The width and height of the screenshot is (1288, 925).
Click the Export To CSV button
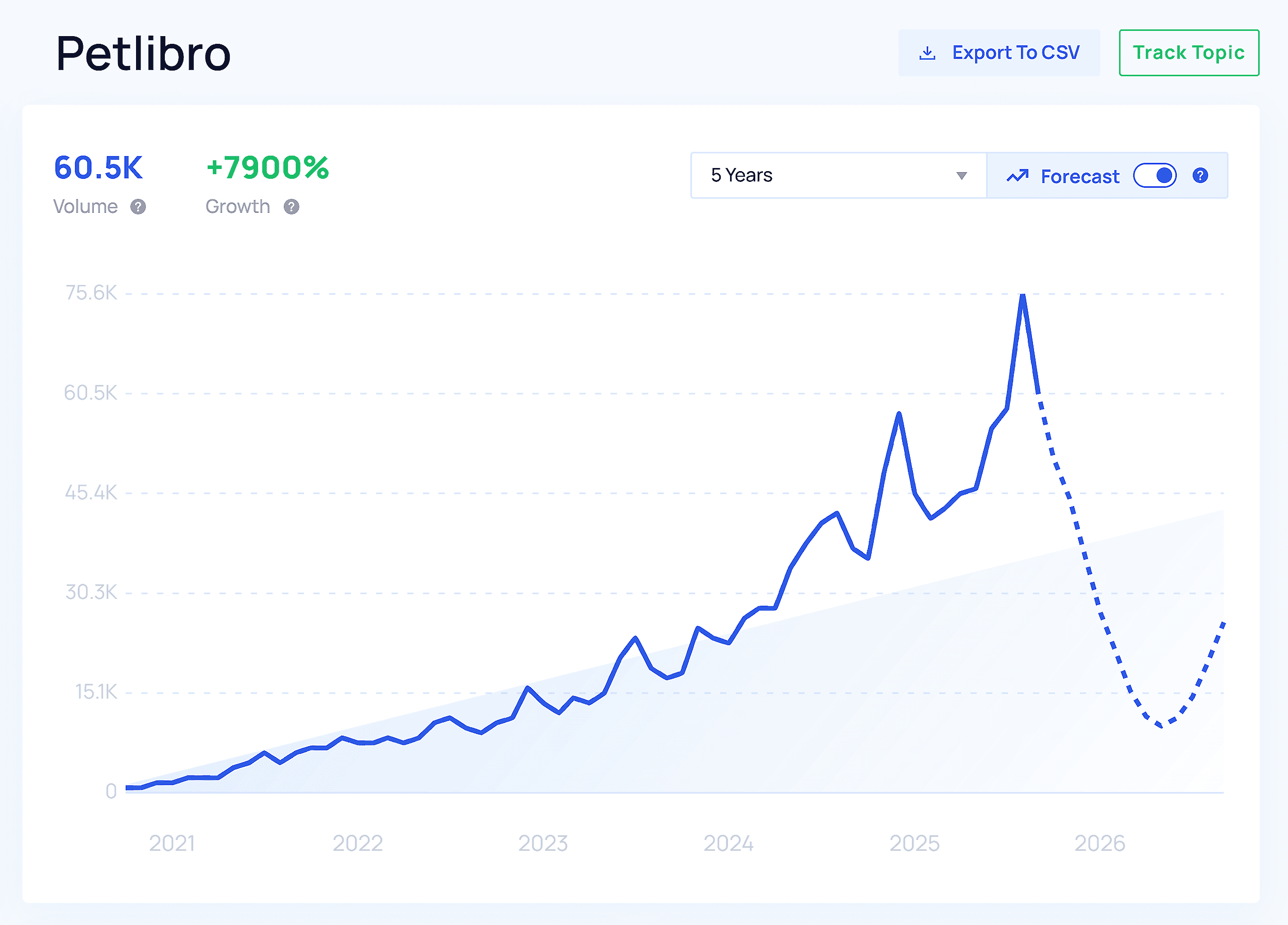(x=999, y=52)
